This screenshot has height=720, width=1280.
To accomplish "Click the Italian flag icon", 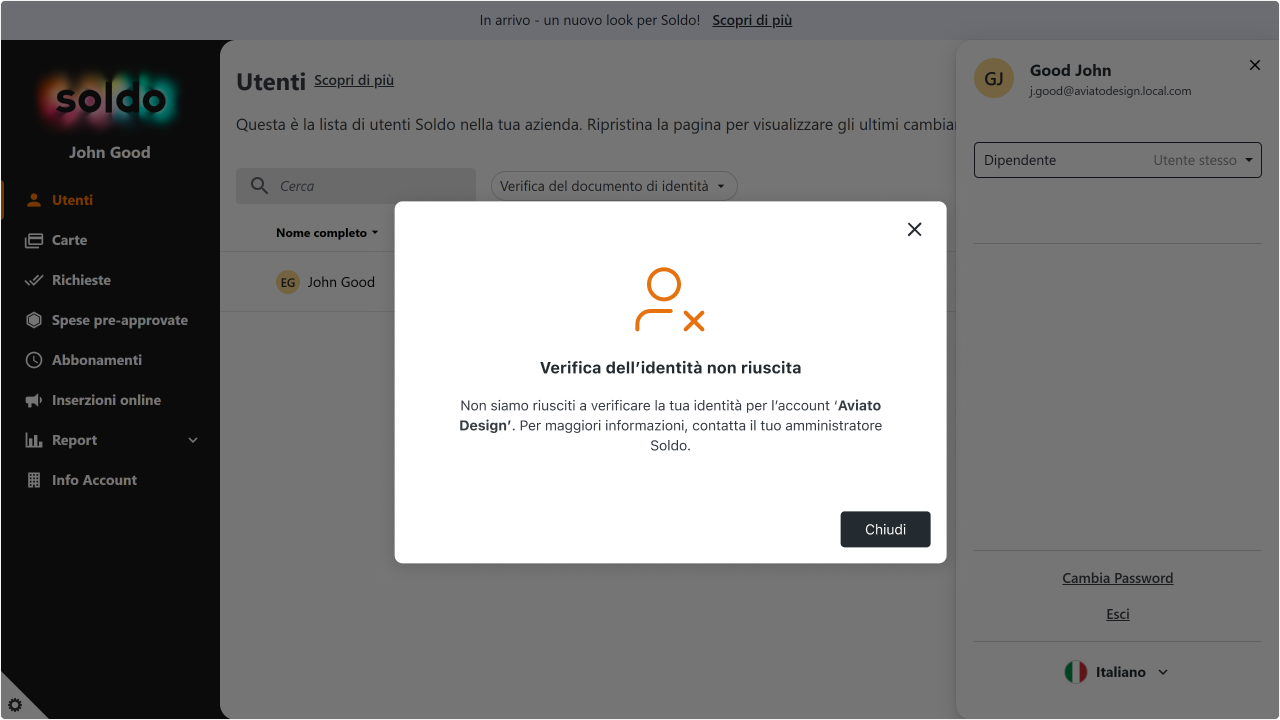I will [x=1076, y=672].
